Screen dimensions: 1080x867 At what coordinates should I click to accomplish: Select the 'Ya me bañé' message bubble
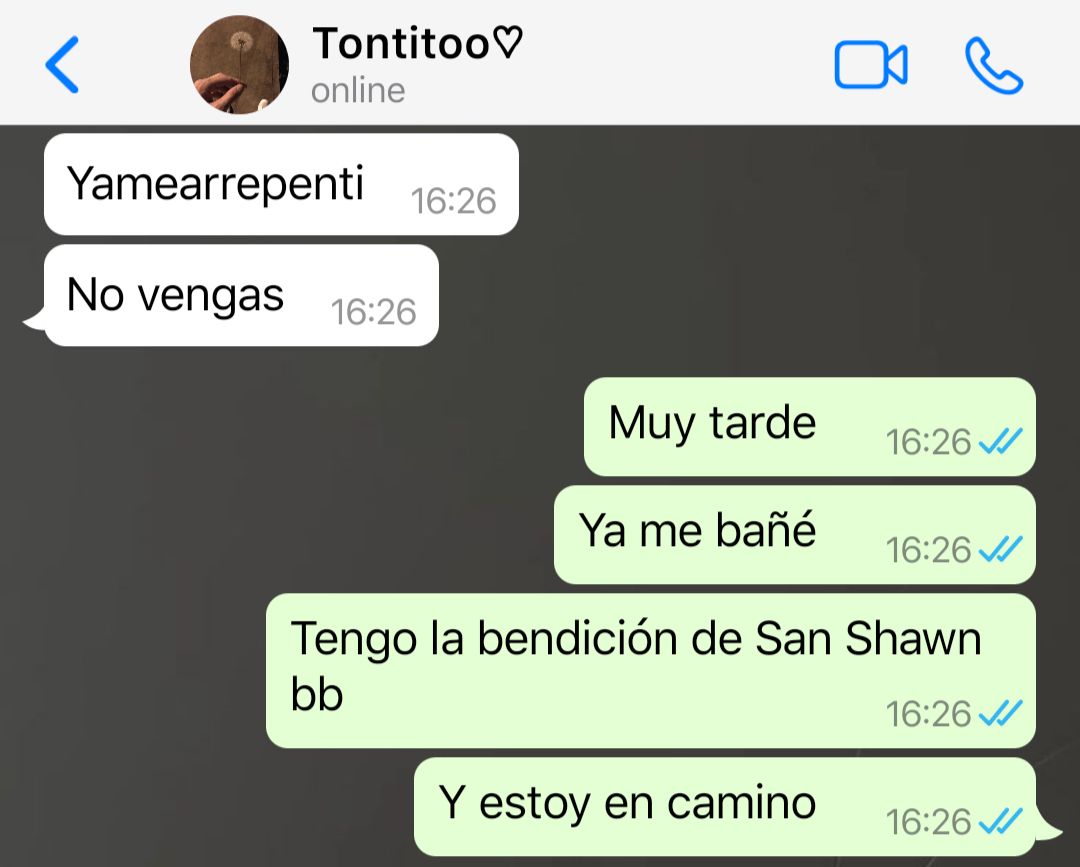(x=794, y=534)
